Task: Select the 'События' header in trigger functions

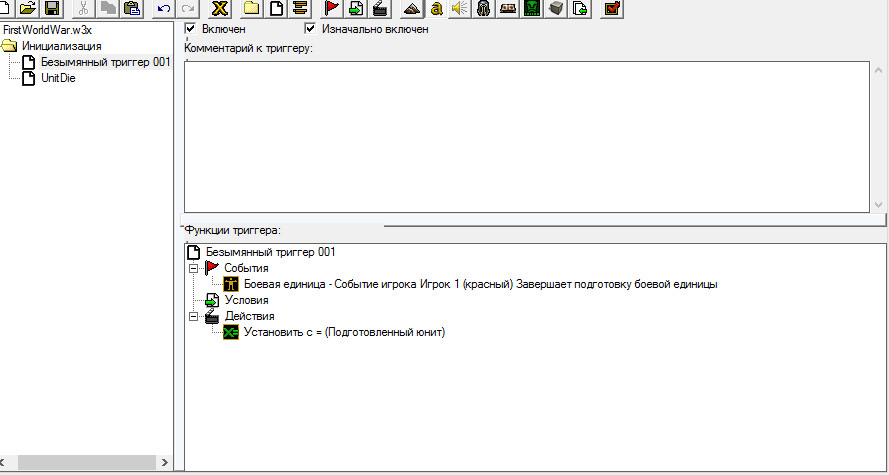Action: click(246, 268)
